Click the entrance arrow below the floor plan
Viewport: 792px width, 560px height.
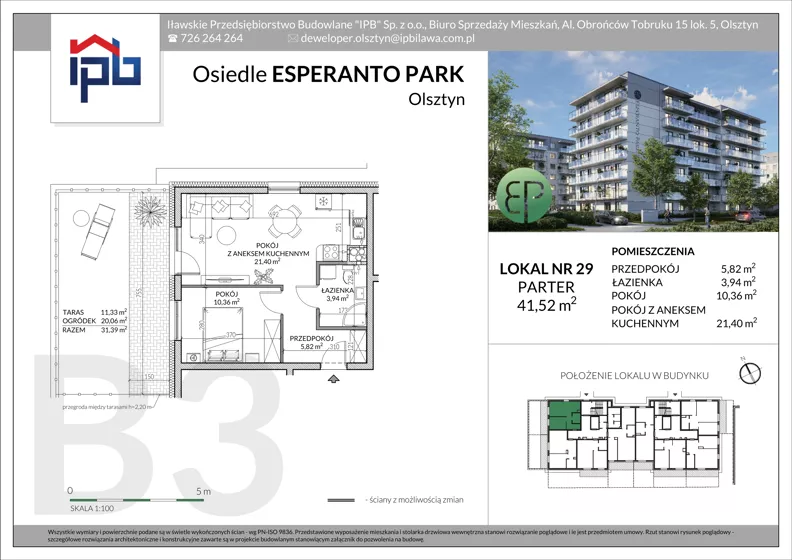coord(333,379)
